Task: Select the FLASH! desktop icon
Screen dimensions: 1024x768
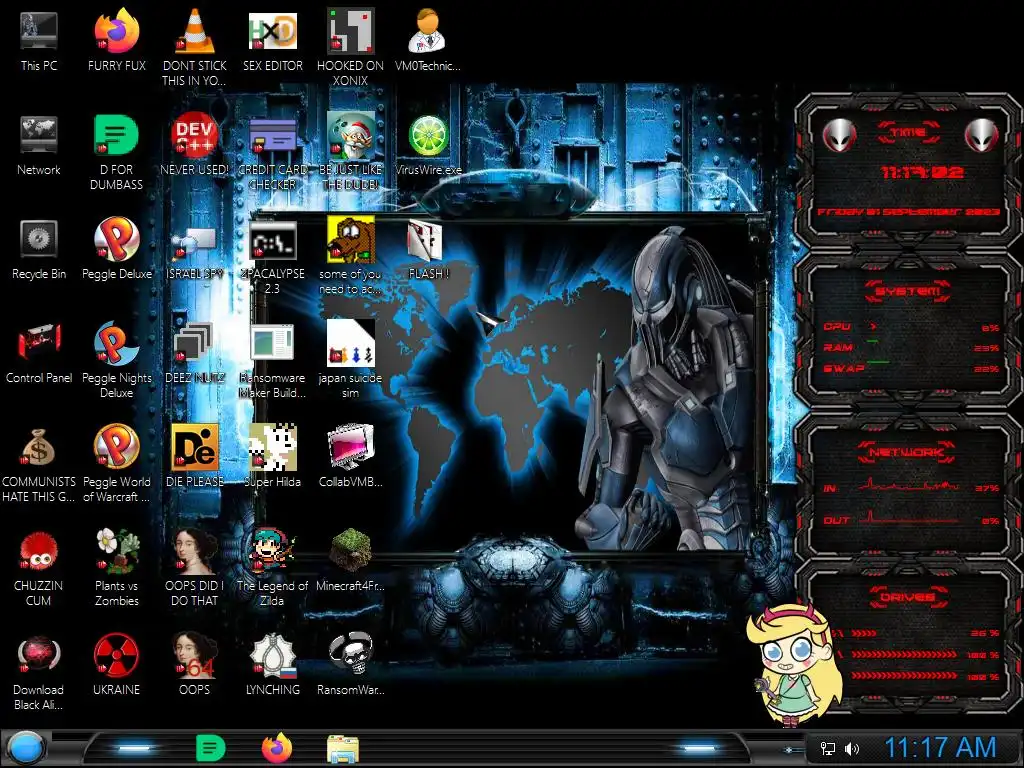Action: [x=428, y=249]
